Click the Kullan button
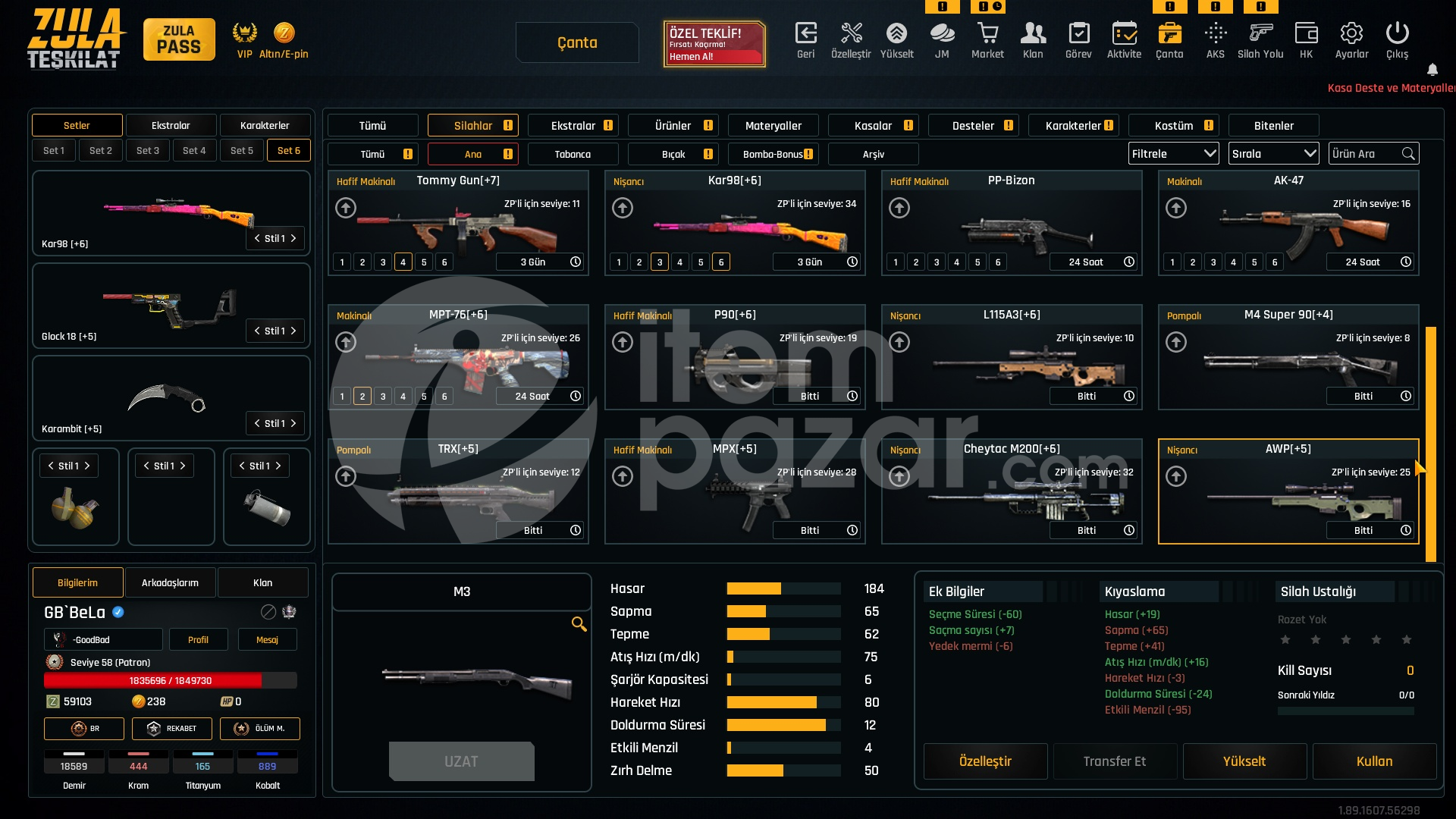This screenshot has width=1456, height=819. [1374, 761]
